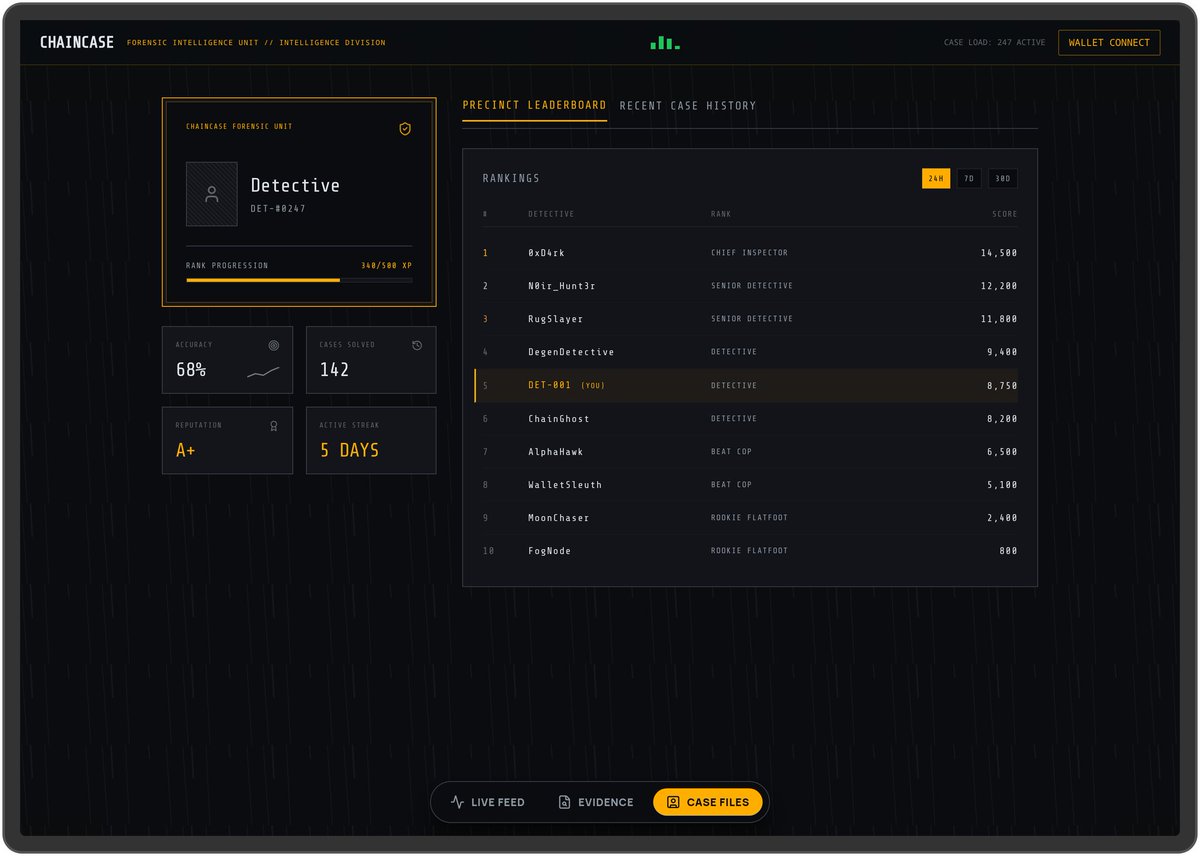The height and width of the screenshot is (856, 1200).
Task: Click the Detective column header
Action: coord(551,214)
